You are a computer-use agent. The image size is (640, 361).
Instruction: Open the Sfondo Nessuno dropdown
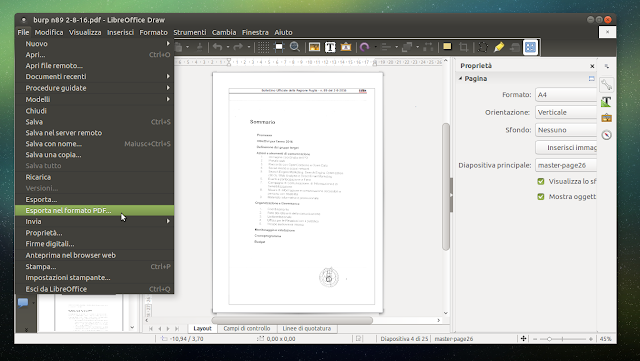pyautogui.click(x=566, y=130)
